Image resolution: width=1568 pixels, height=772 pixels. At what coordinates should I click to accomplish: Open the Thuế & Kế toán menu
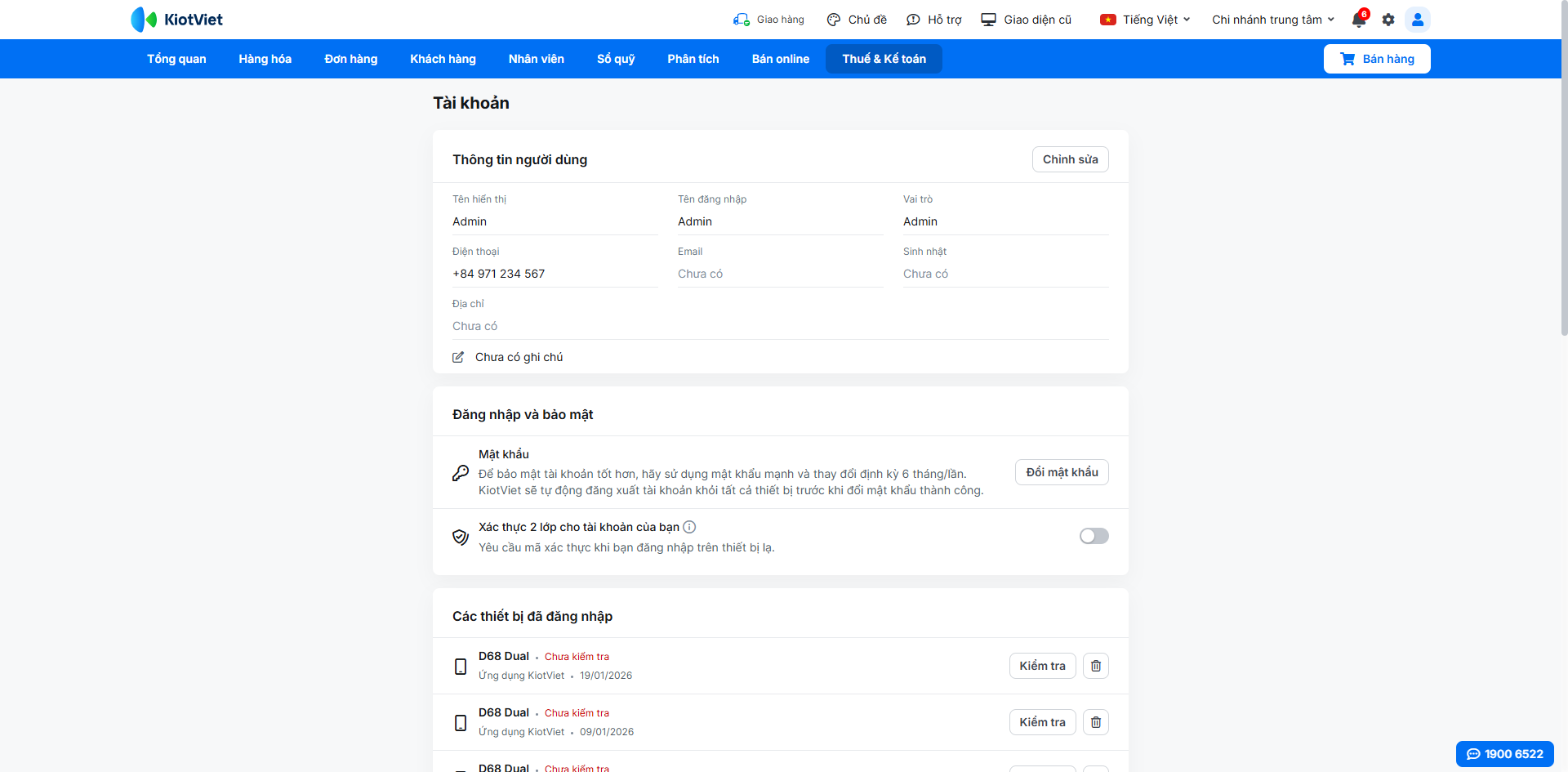tap(884, 59)
